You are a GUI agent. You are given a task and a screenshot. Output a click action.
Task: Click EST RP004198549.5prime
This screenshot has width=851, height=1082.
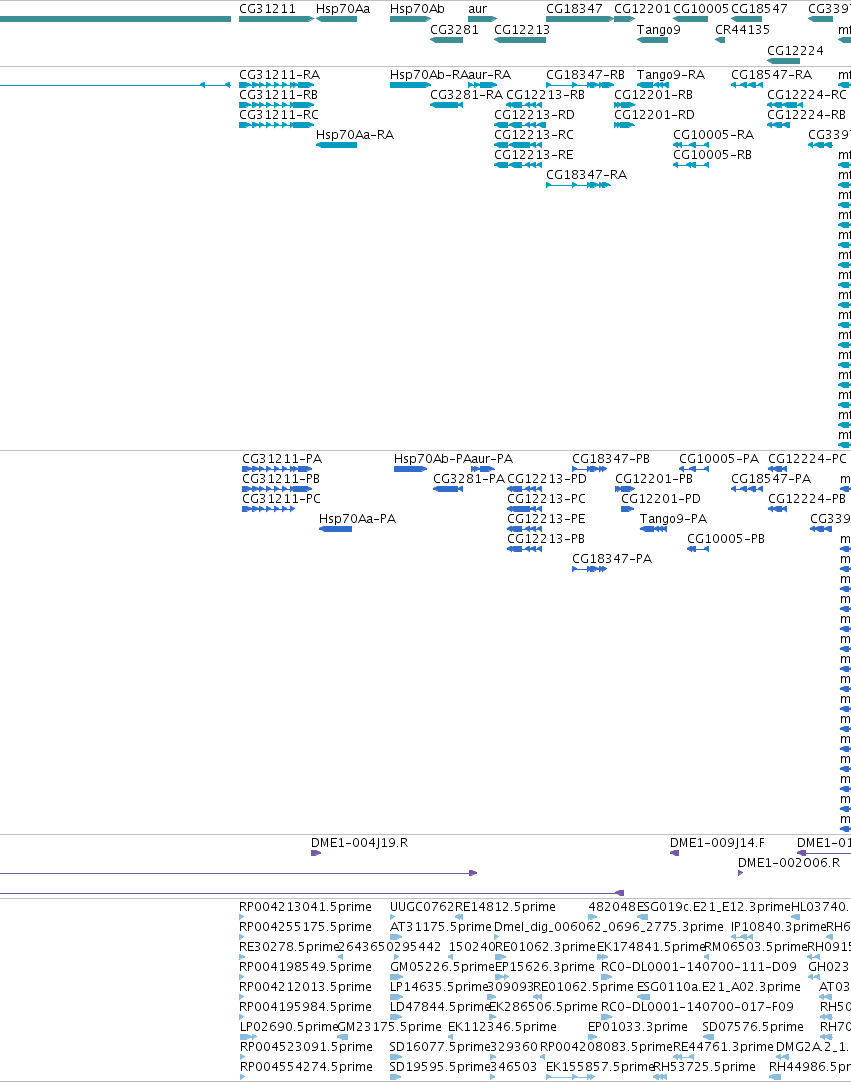point(305,967)
